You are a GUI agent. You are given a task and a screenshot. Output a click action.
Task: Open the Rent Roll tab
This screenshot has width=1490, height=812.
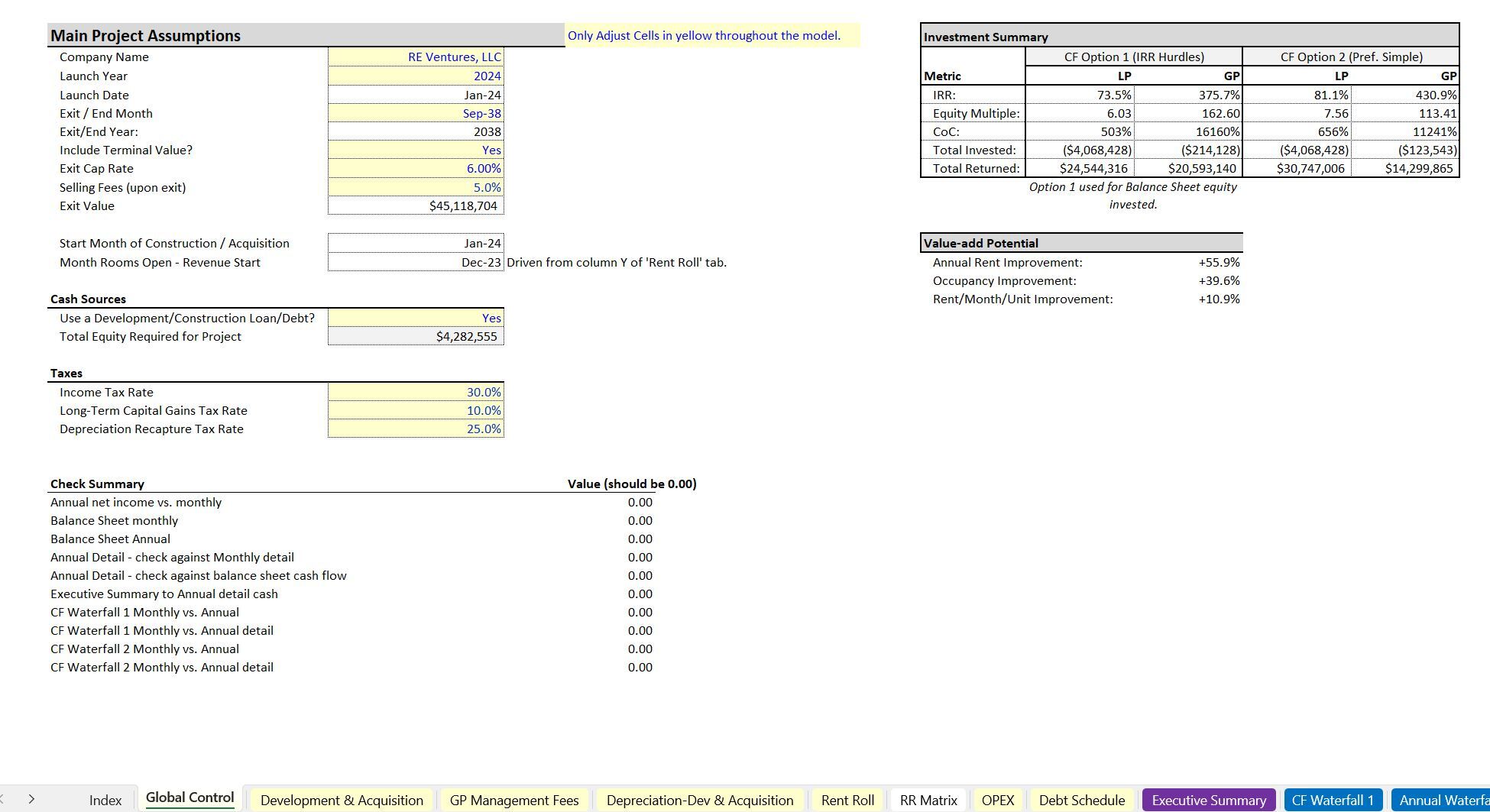point(847,800)
